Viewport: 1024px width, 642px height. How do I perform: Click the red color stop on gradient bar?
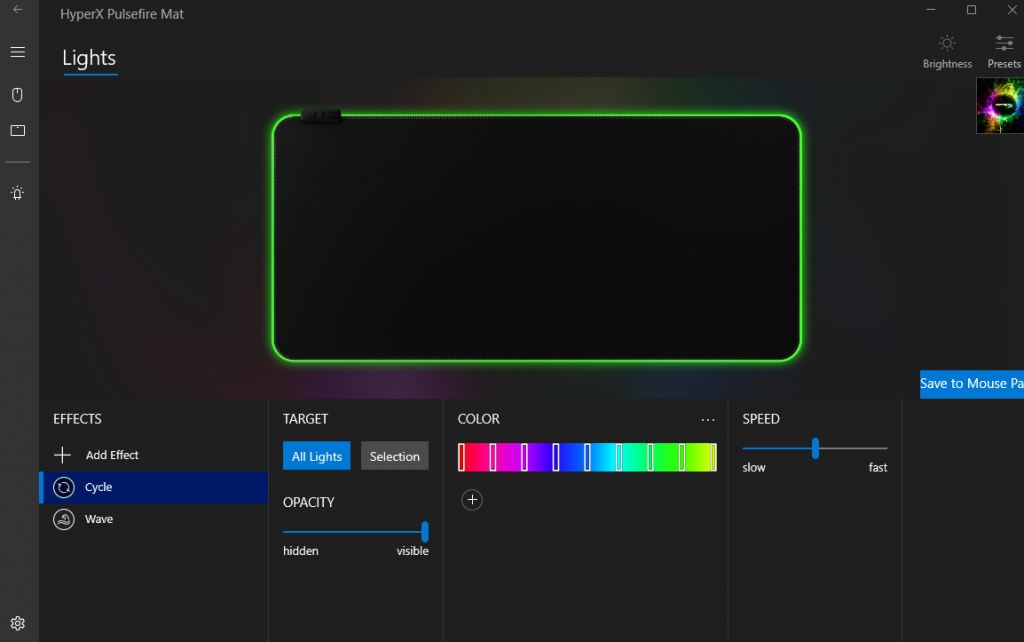tap(461, 457)
